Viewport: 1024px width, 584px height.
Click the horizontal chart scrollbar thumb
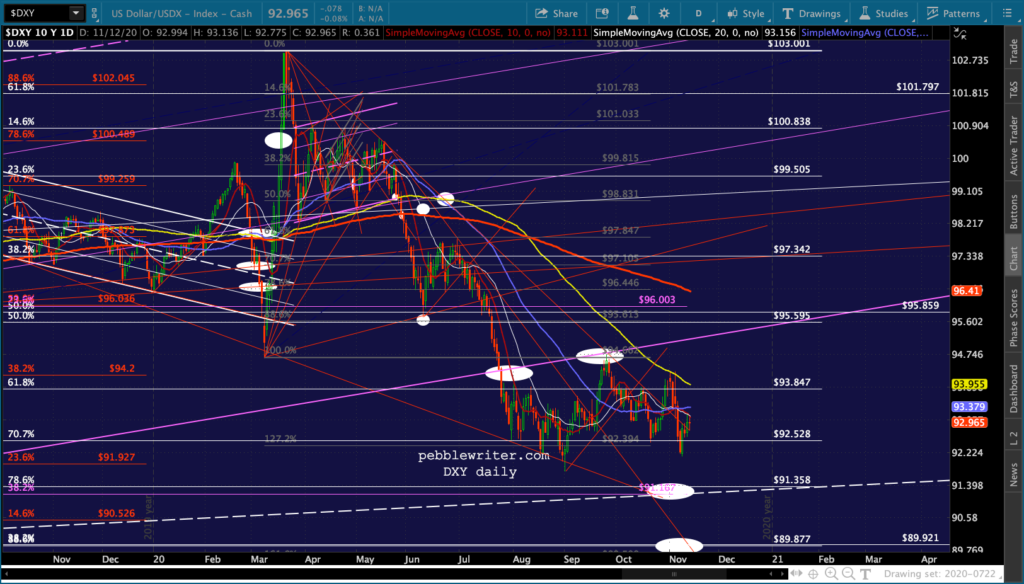(675, 574)
